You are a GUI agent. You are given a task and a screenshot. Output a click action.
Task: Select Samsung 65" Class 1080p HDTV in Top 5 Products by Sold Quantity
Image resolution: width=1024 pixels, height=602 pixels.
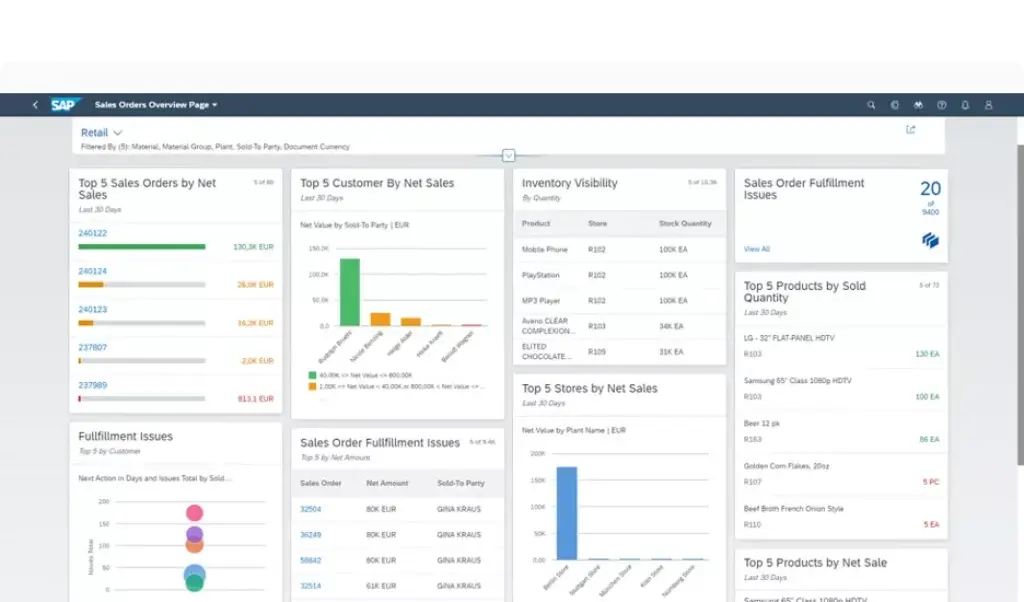pyautogui.click(x=841, y=388)
